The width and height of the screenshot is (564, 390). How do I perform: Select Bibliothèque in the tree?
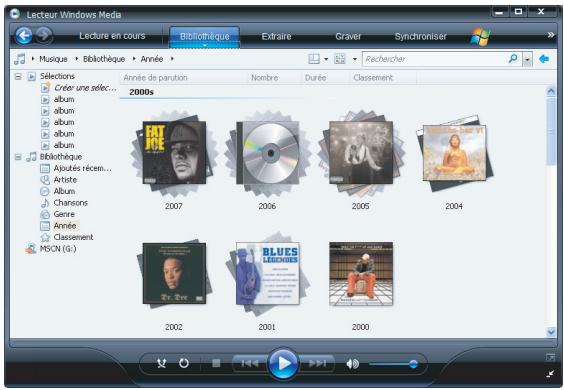(x=61, y=157)
